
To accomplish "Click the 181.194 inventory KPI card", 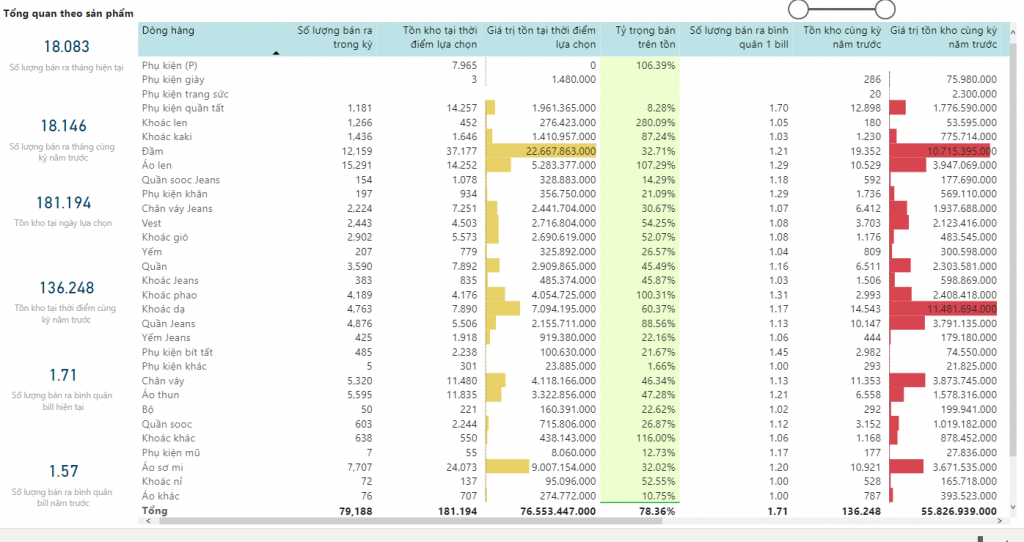I will [63, 211].
